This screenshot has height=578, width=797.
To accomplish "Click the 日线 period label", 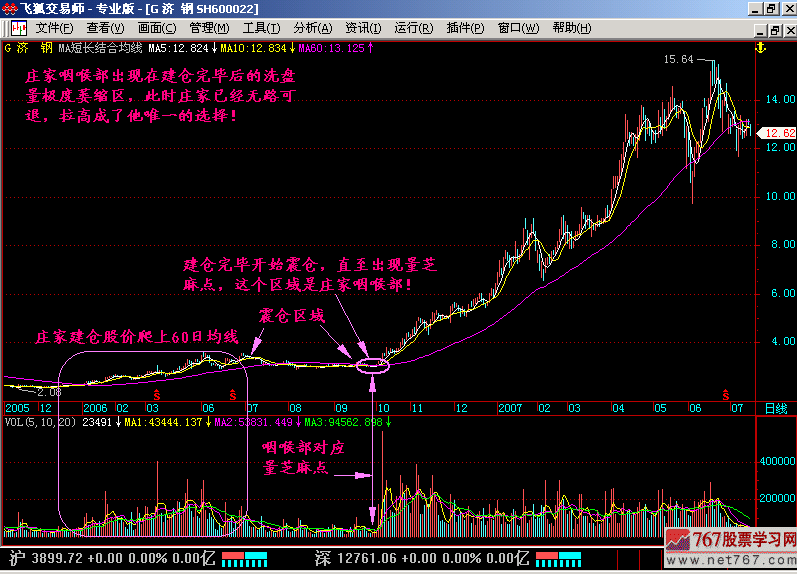I will [775, 409].
